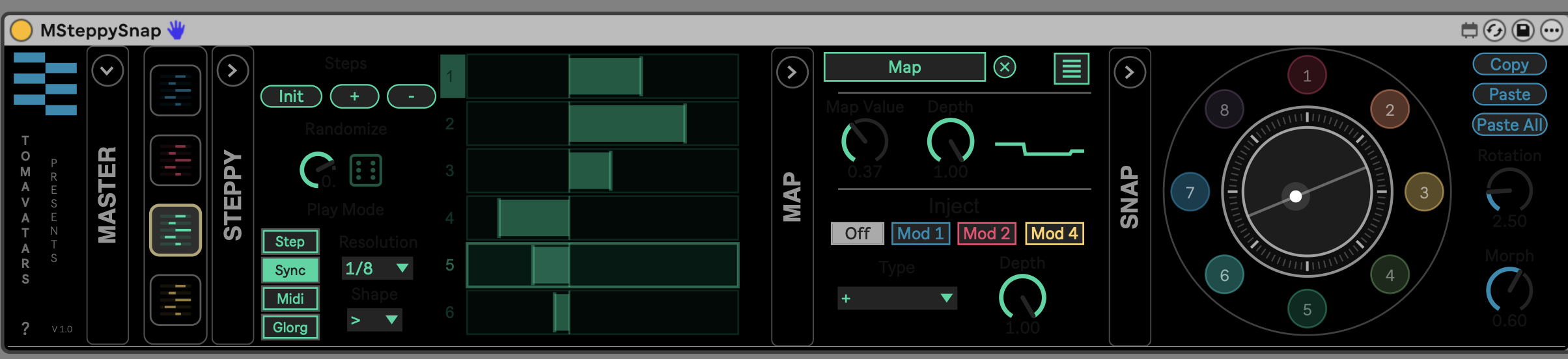The height and width of the screenshot is (359, 1568).
Task: Click the Init steps button
Action: click(291, 96)
